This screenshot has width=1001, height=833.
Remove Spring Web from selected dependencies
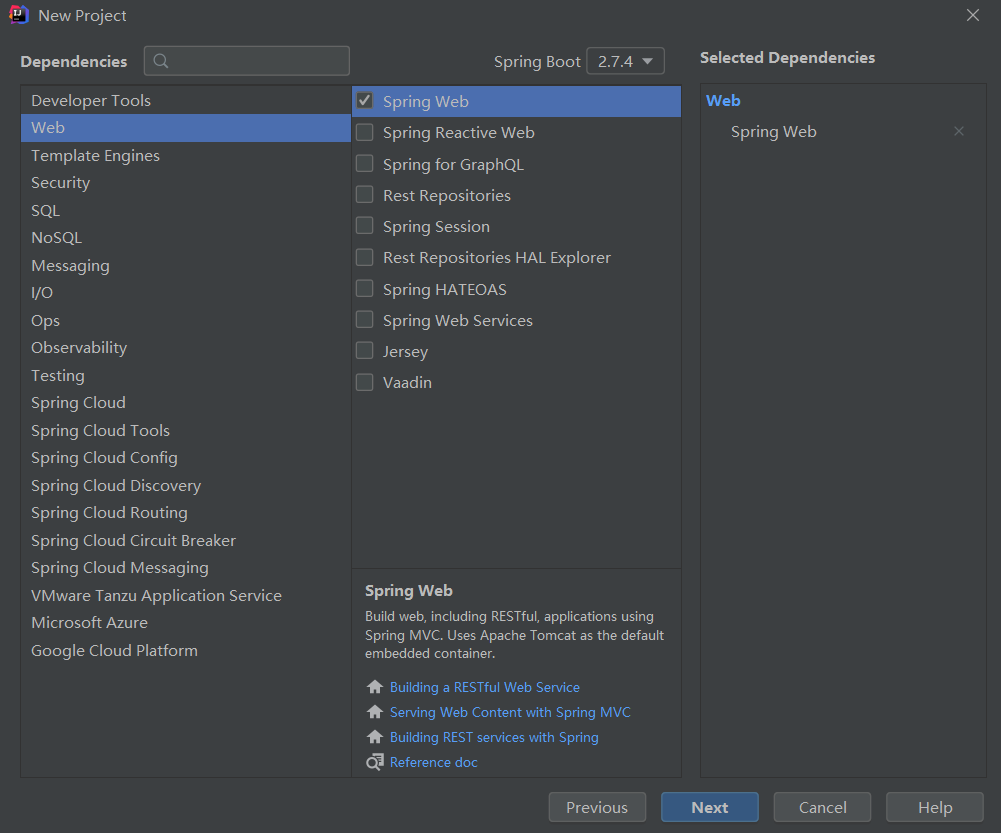pyautogui.click(x=958, y=131)
